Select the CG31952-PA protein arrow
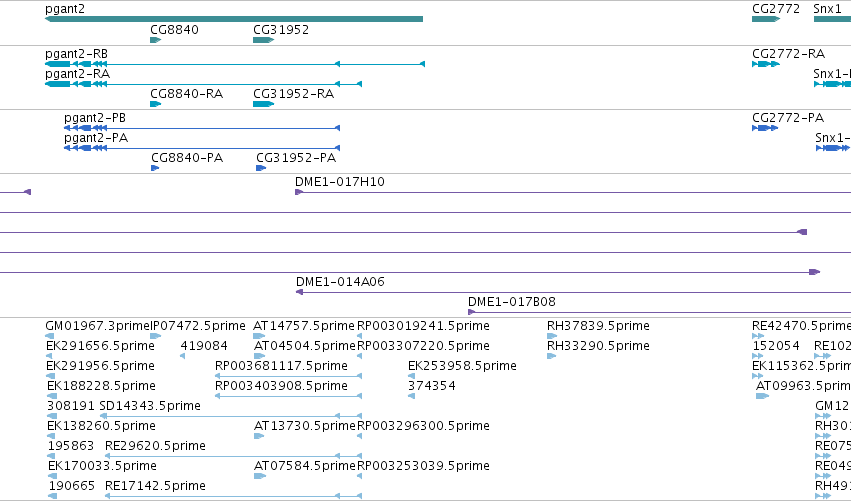Viewport: 851px width, 501px height. coord(261,168)
